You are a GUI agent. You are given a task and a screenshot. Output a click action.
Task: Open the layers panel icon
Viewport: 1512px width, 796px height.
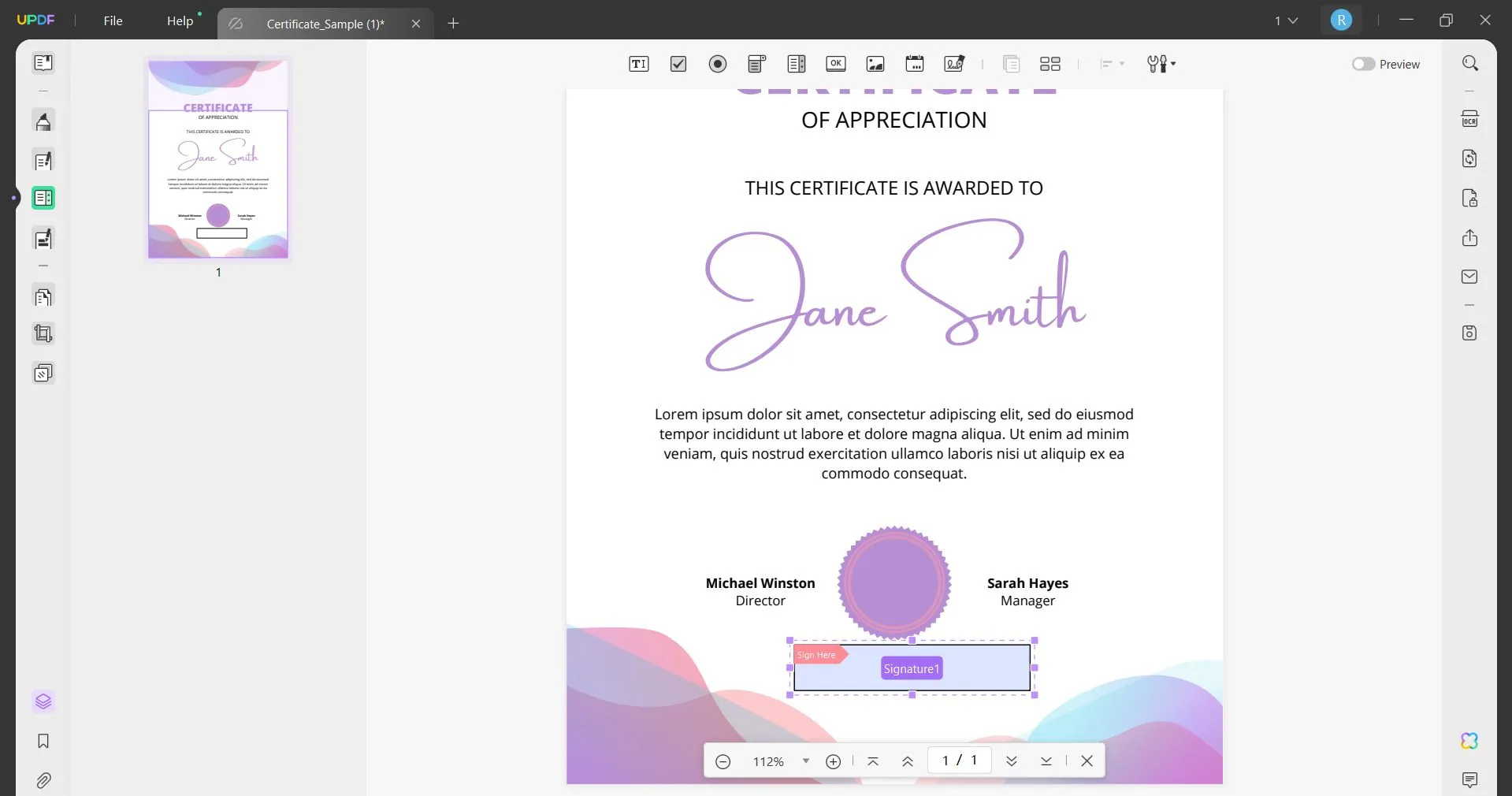click(x=43, y=701)
